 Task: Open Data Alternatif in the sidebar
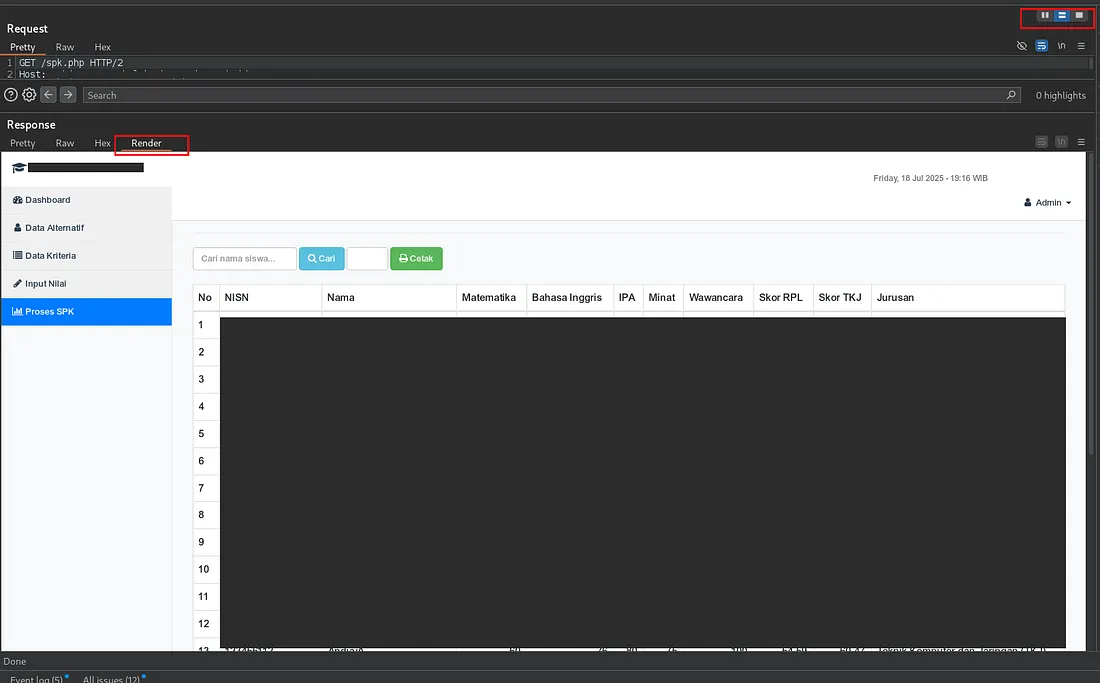(x=86, y=228)
